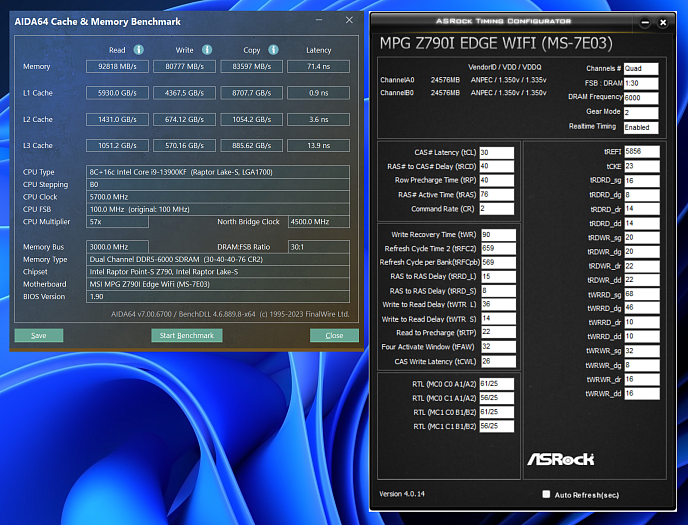Click the CPU Type field with i9-13900KF
Screen dimensions: 688x525
tap(218, 172)
